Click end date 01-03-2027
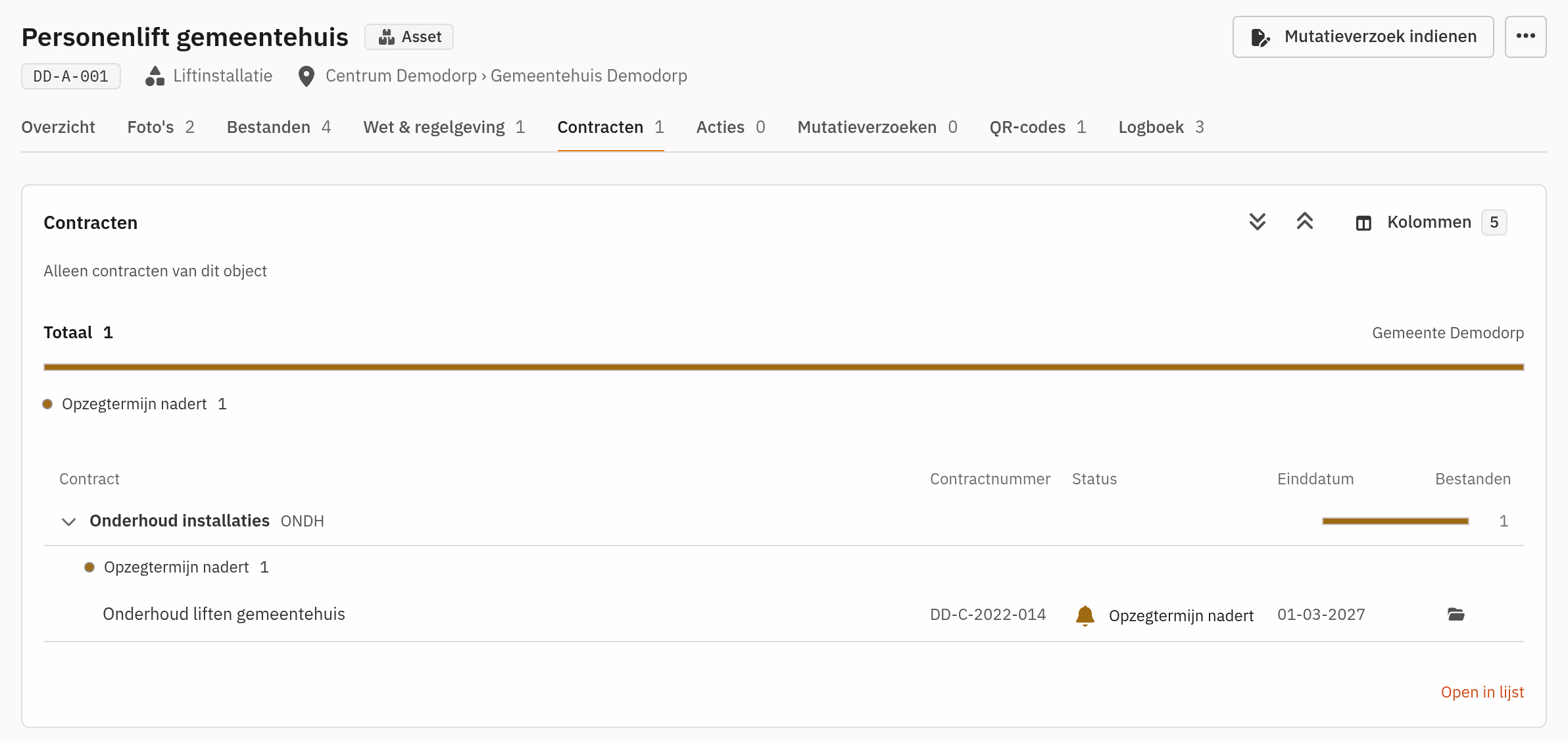 point(1321,615)
